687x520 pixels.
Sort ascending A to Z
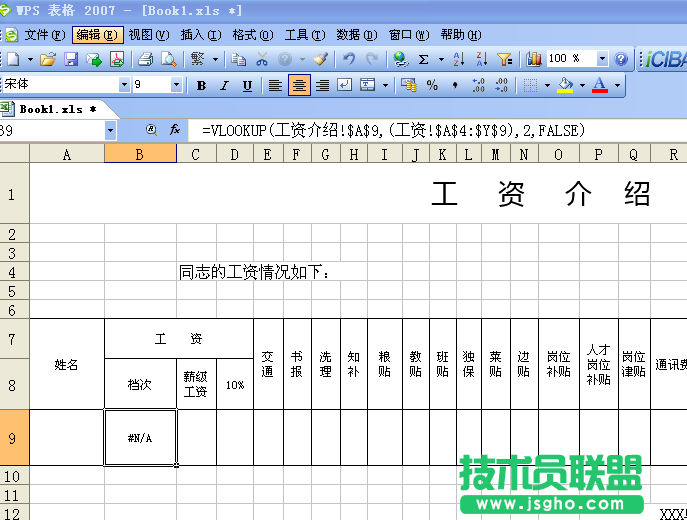(459, 59)
